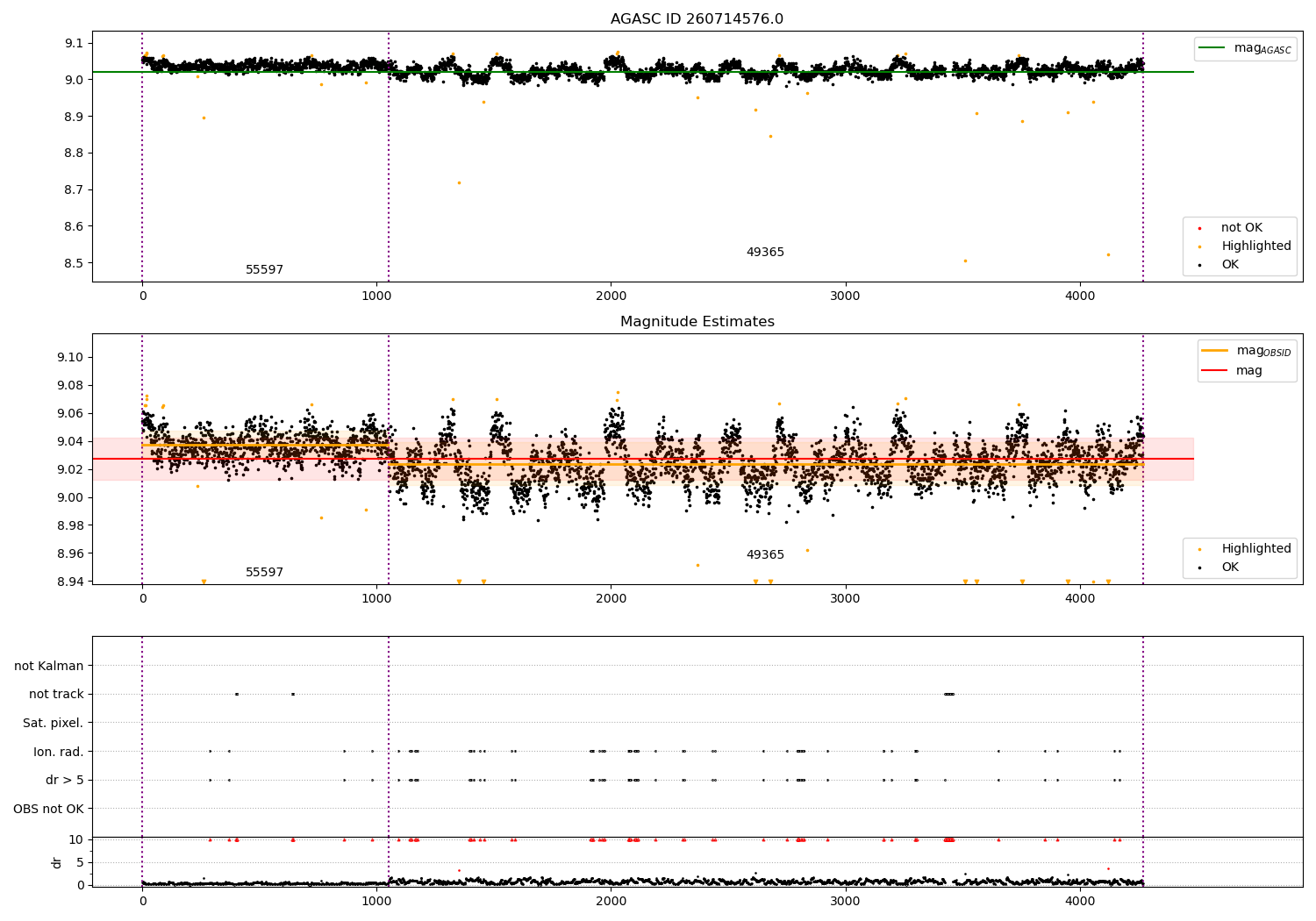
Task: Click the 9.00 tick on Magnitude Estimates
Action: coord(70,498)
